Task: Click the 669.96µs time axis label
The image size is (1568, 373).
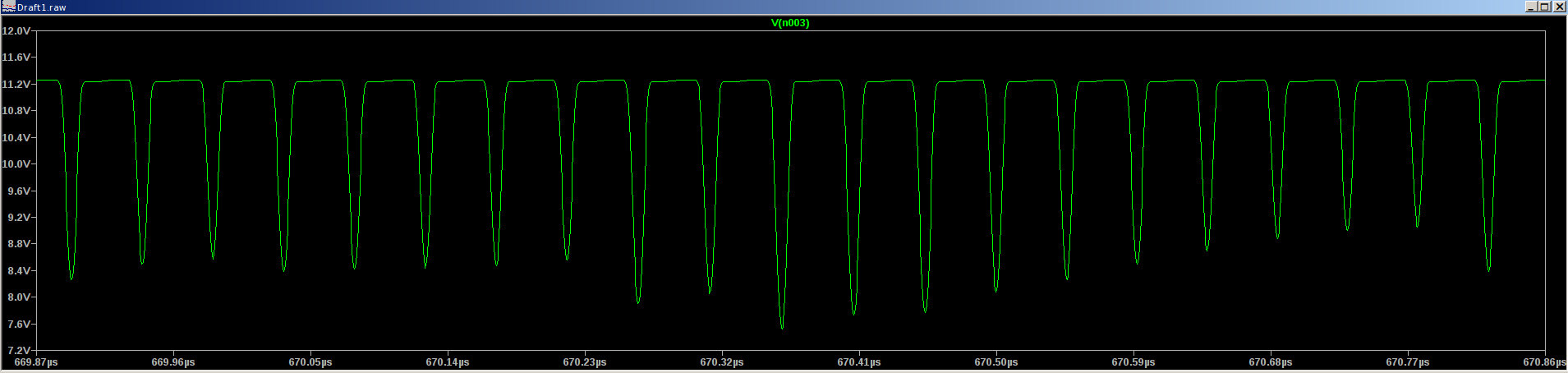Action: tap(173, 362)
